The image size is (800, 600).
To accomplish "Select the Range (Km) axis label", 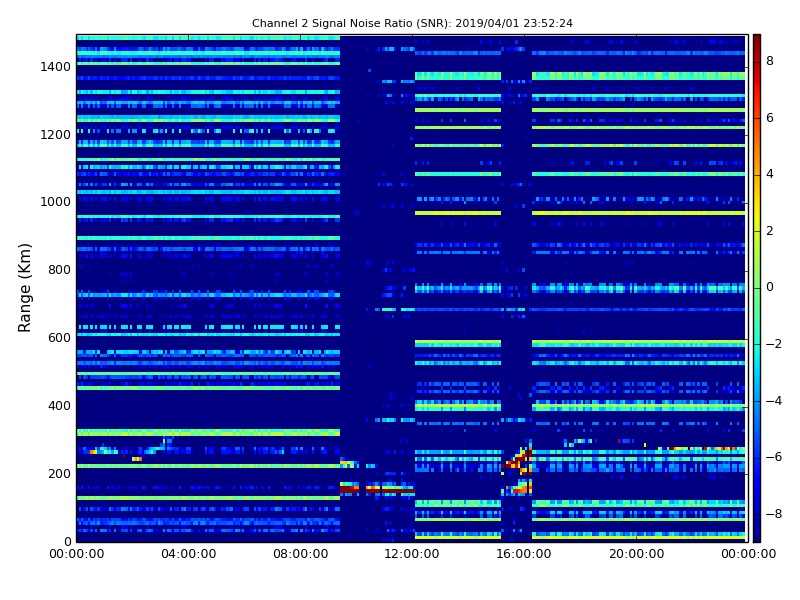I will [24, 288].
